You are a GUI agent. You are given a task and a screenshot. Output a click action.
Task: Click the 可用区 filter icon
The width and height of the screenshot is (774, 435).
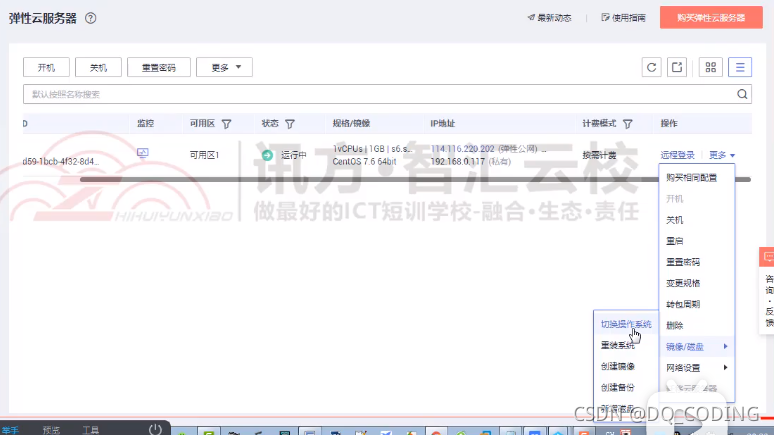226,124
